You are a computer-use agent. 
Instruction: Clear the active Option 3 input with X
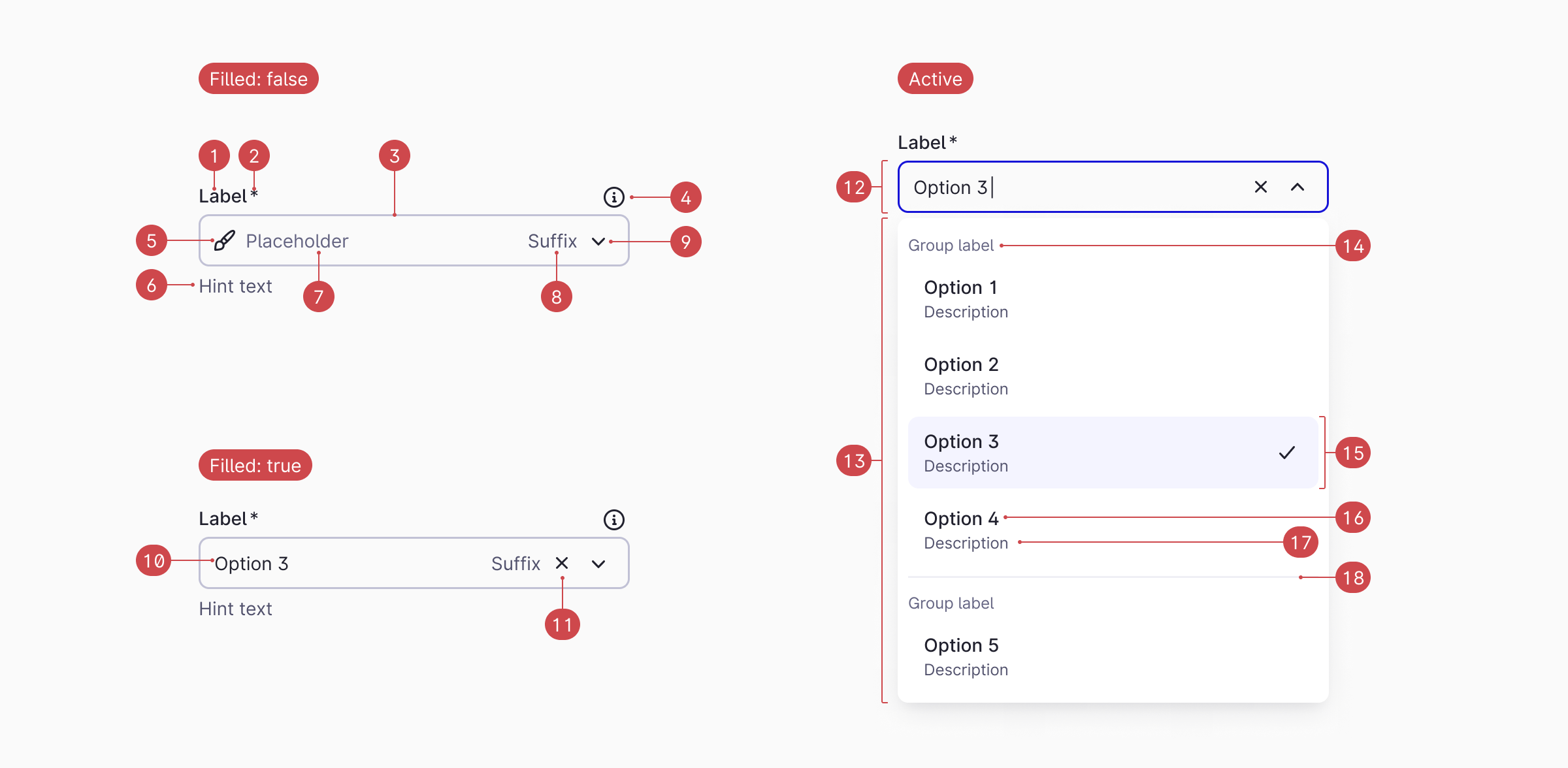pyautogui.click(x=1261, y=187)
